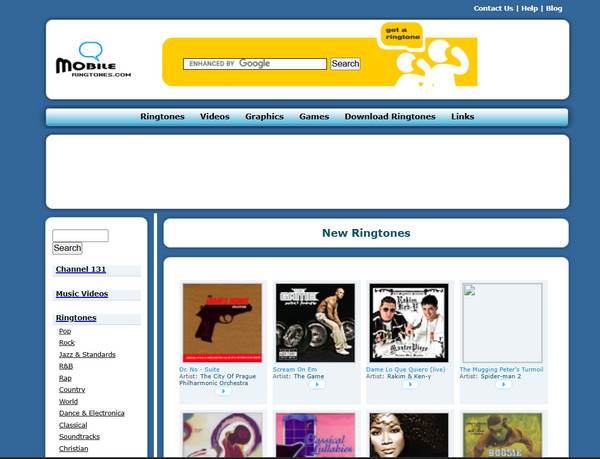Open the Links menu item
The width and height of the screenshot is (600, 459).
463,117
